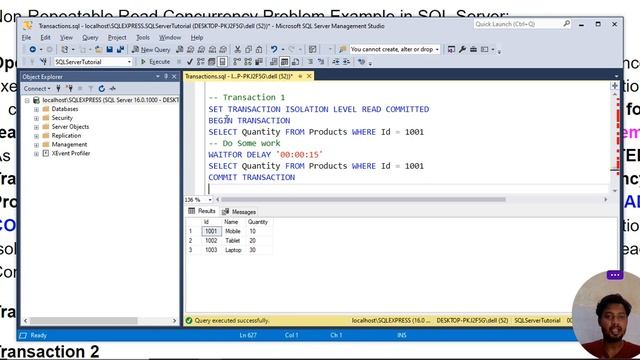Click the Paste clipboard icon
This screenshot has height=360, width=640.
(x=259, y=49)
